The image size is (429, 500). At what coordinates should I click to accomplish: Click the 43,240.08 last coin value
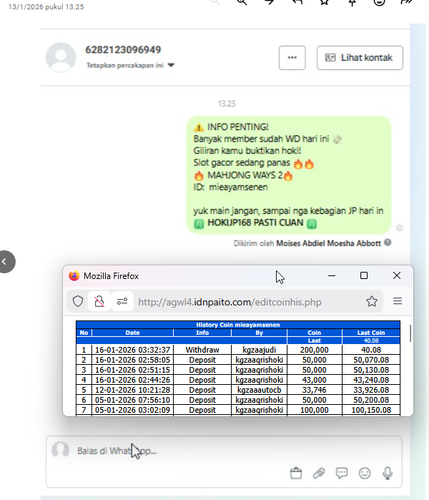point(371,380)
